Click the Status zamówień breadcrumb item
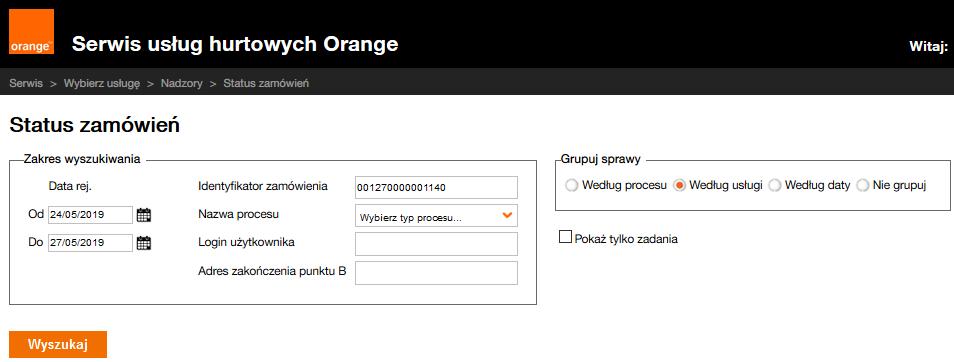The image size is (954, 362). [x=266, y=83]
